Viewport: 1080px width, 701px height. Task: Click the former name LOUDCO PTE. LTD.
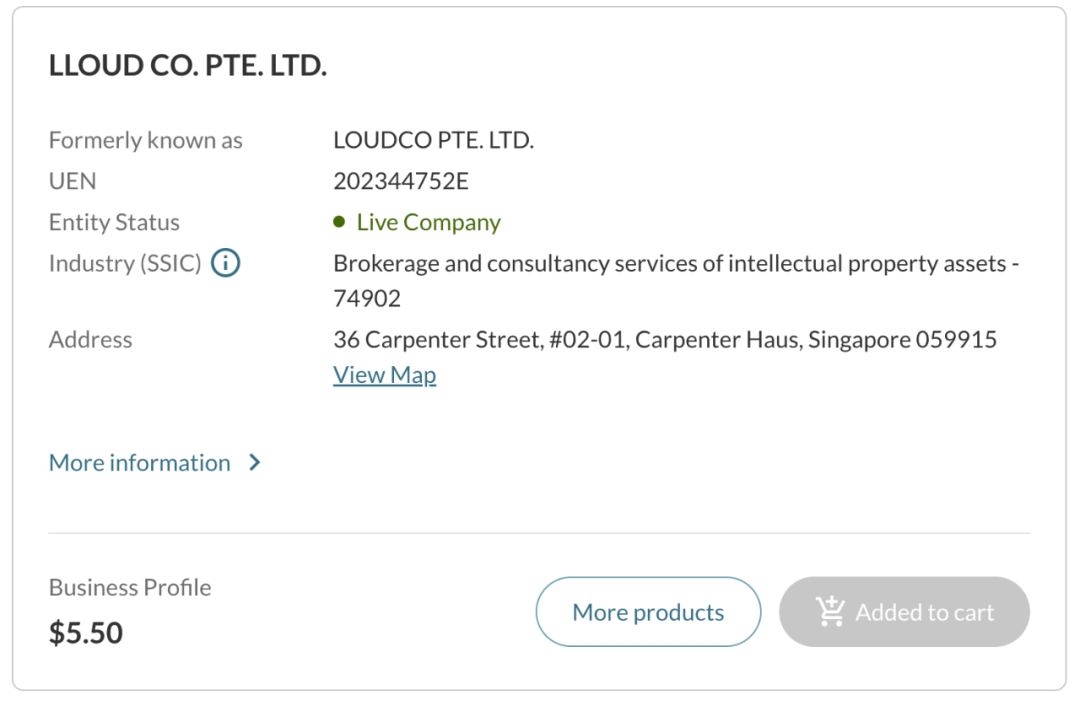click(433, 140)
